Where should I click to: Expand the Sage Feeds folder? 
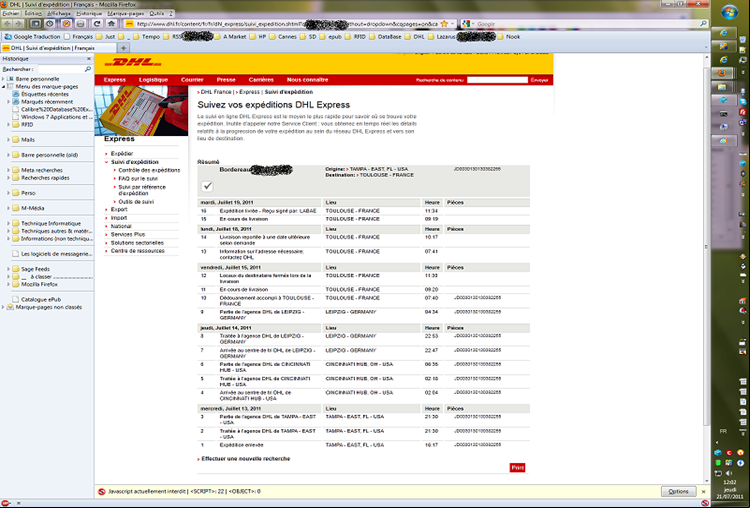coord(8,269)
